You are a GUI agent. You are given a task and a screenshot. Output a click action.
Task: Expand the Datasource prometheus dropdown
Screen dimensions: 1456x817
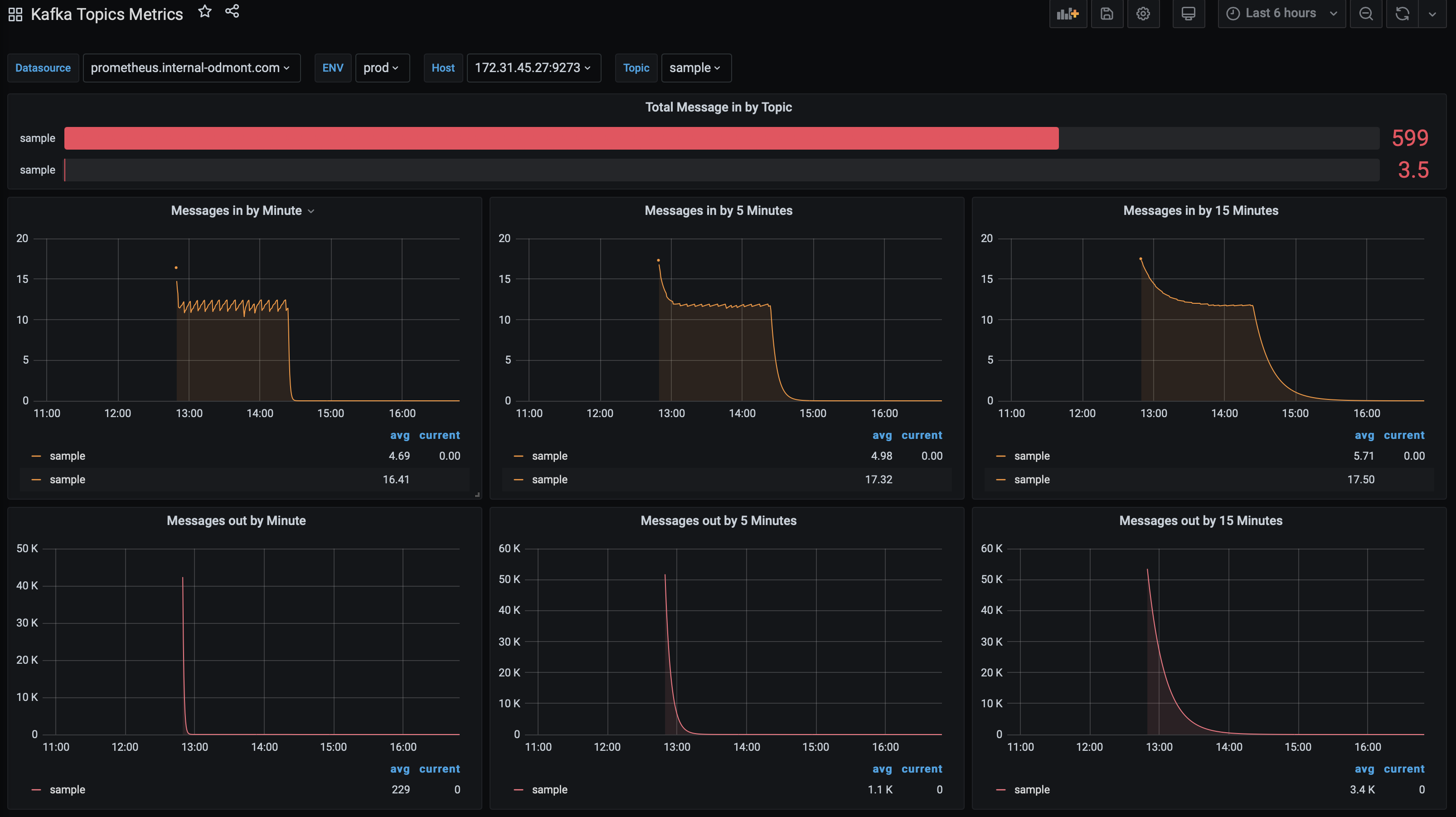(191, 68)
